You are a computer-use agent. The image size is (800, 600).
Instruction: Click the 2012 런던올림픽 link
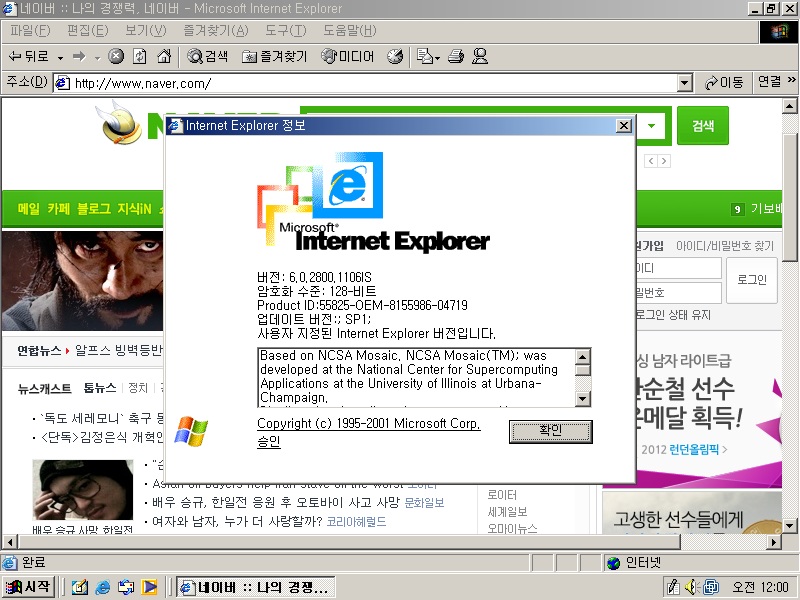point(684,449)
